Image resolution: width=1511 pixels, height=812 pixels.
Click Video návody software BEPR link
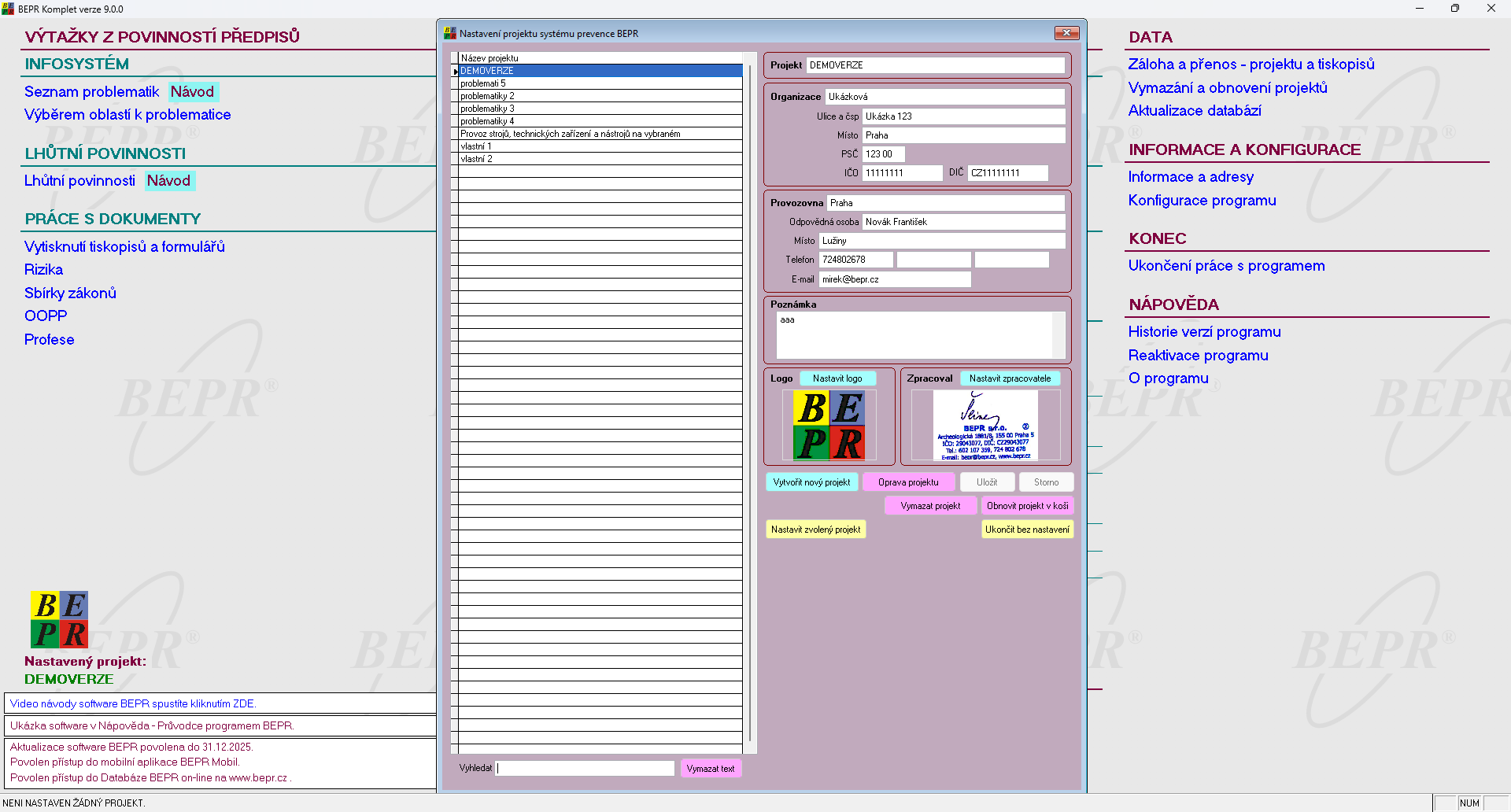click(133, 703)
